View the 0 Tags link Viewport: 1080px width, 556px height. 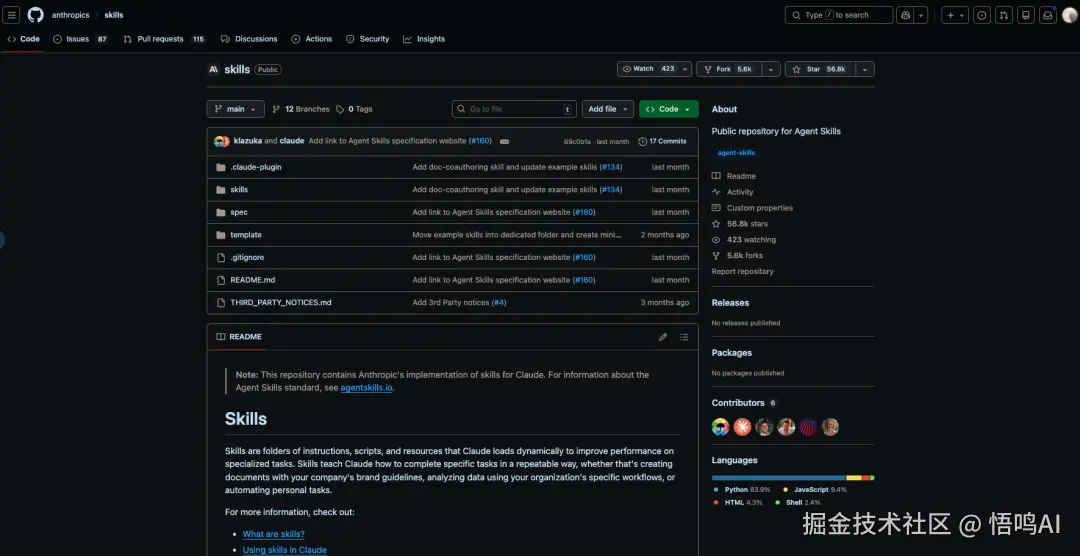(354, 109)
